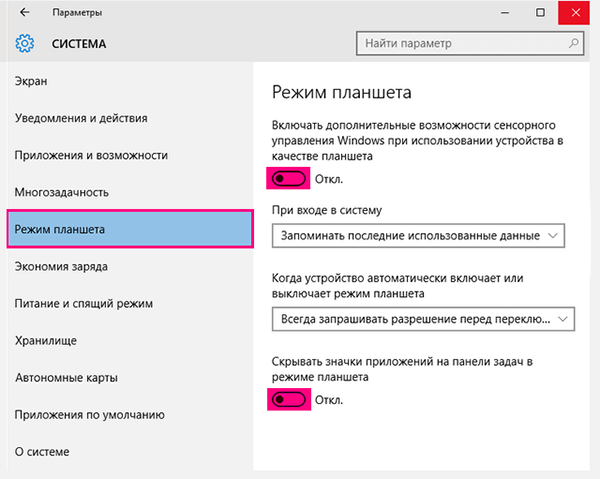Go to Питание и спящий режим
The height and width of the screenshot is (479, 600).
(83, 303)
